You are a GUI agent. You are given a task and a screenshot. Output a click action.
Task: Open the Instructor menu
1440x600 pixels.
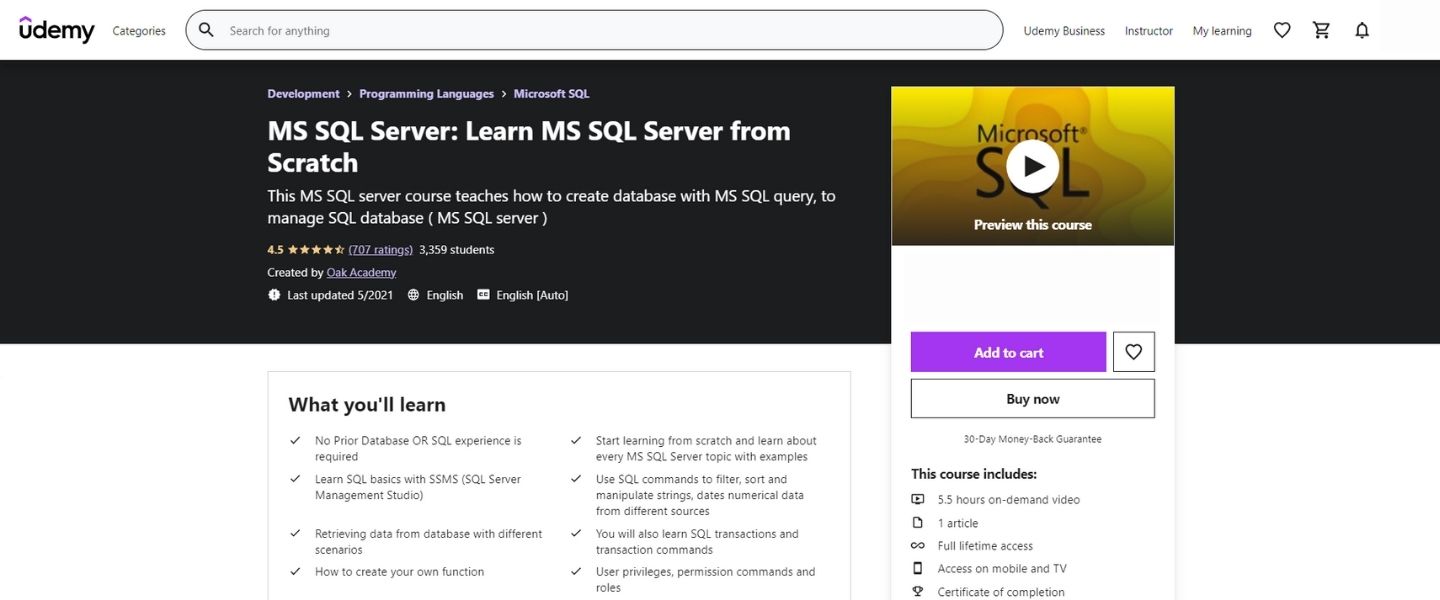(1149, 31)
